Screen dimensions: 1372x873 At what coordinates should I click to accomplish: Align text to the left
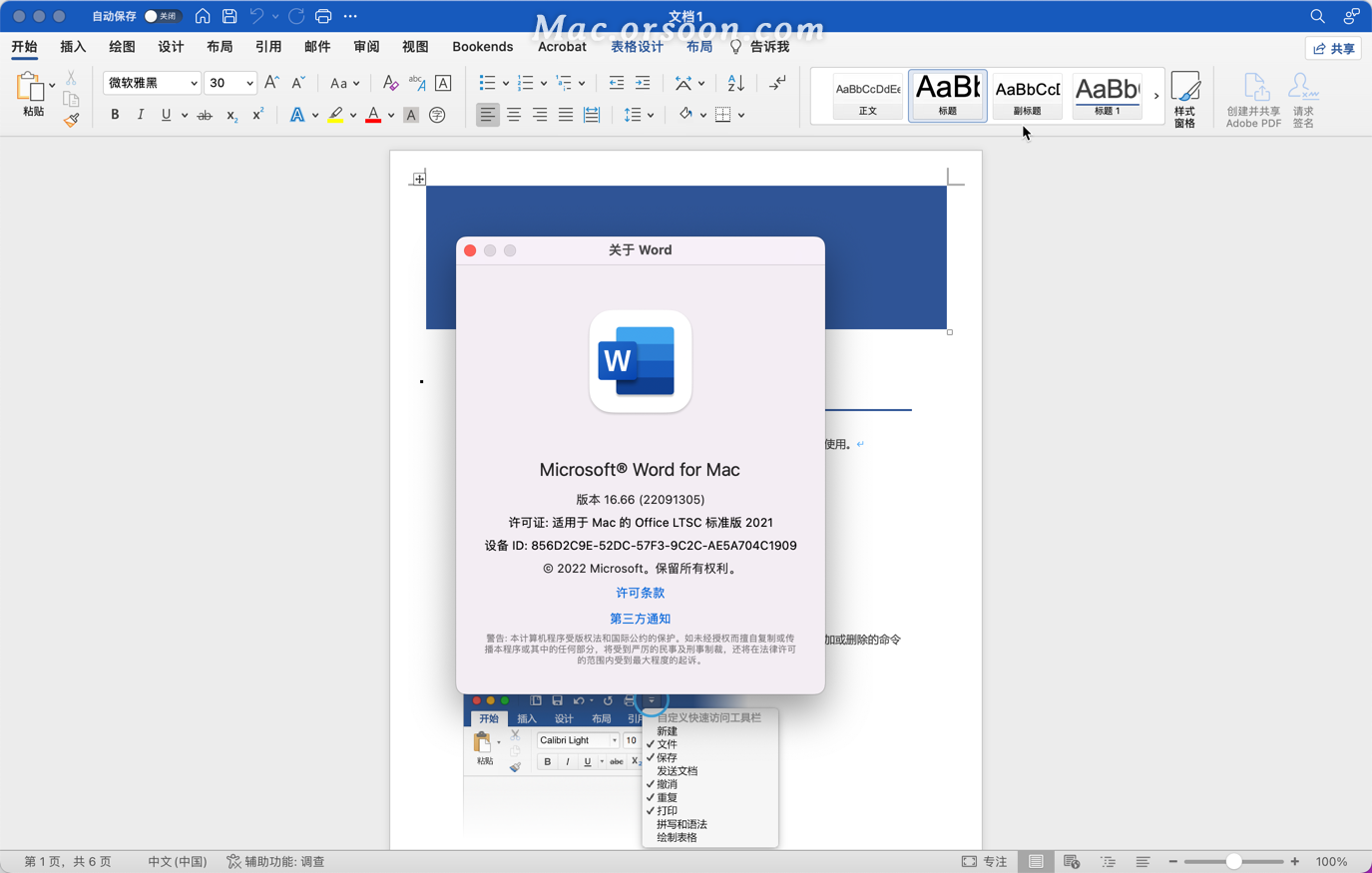[487, 115]
